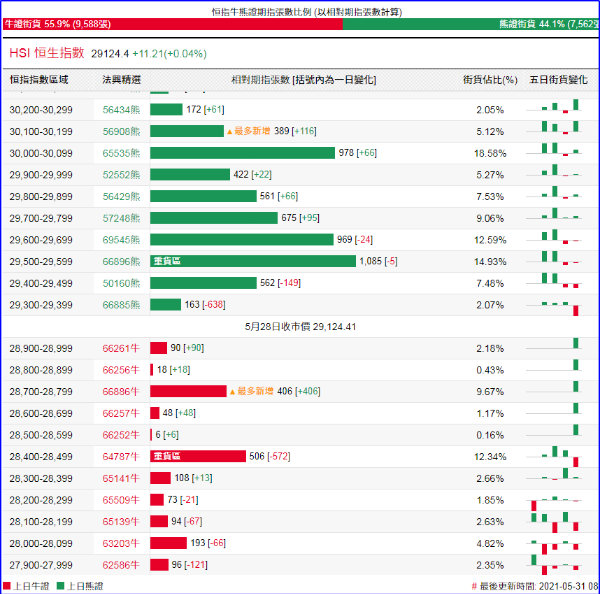
Task: Click the 最後更新時間 timestamp
Action: point(536,586)
